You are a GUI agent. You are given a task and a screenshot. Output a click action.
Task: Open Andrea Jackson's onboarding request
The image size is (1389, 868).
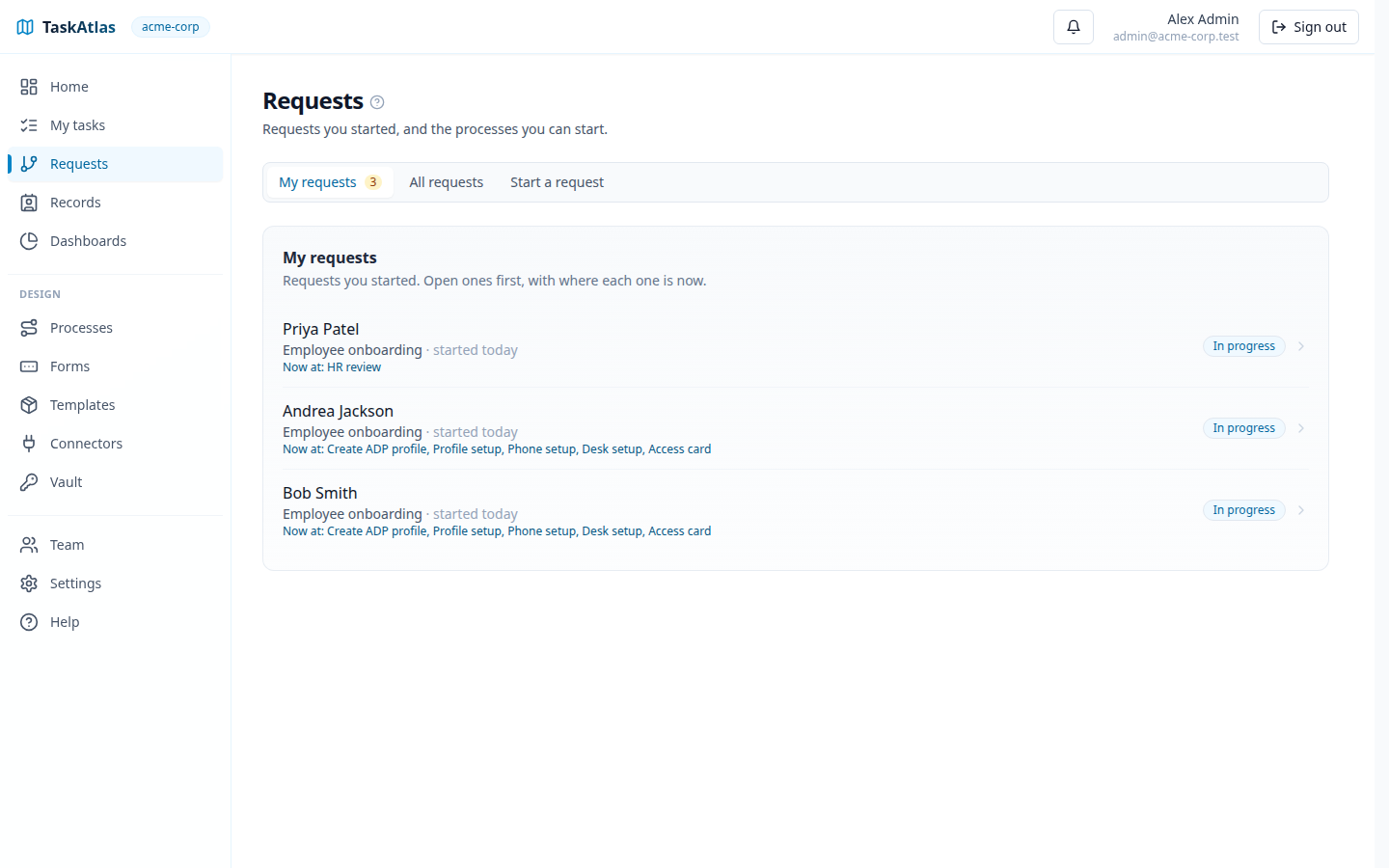click(796, 428)
